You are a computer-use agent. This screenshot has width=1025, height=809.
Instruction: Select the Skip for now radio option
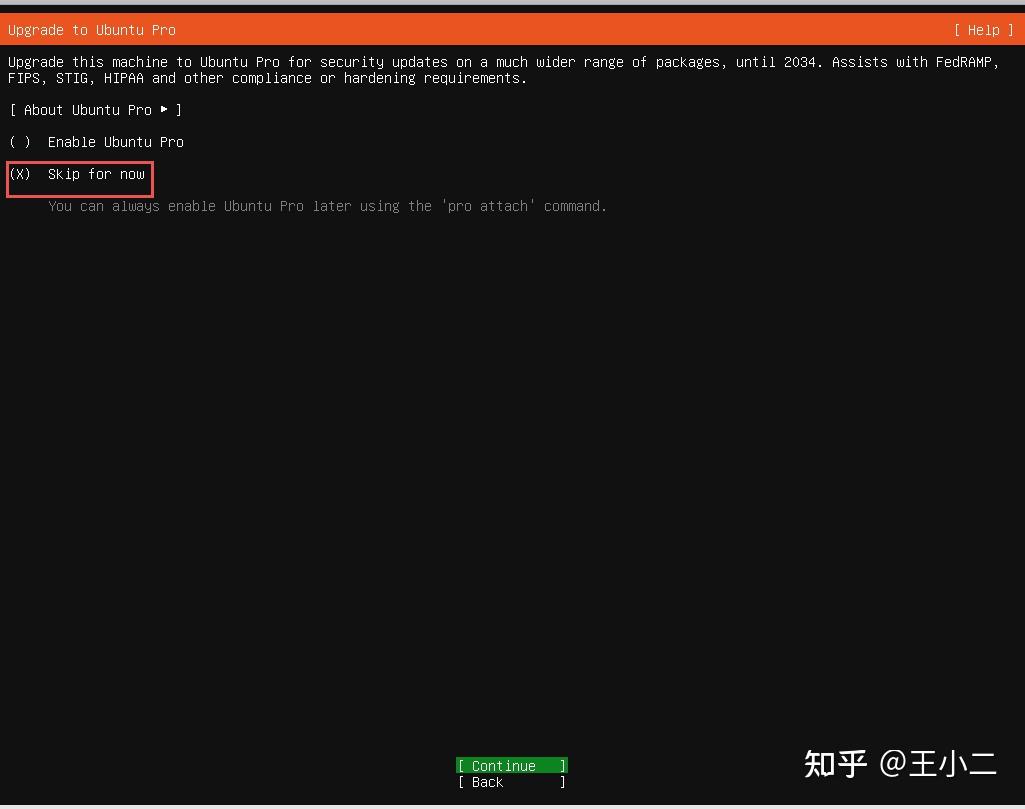point(77,174)
